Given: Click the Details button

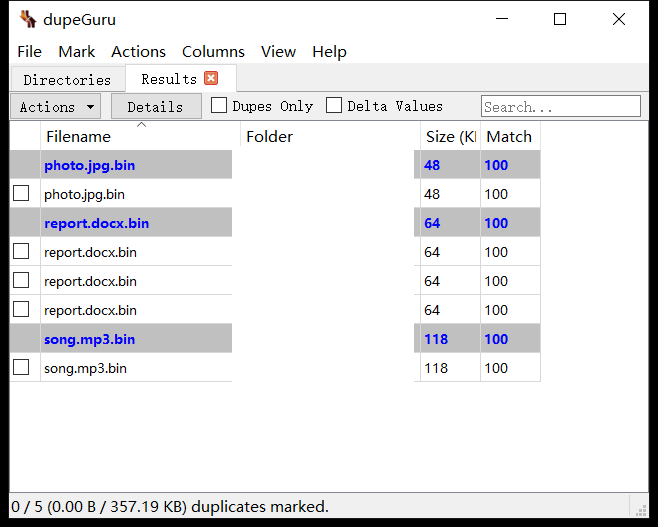Looking at the screenshot, I should 156,107.
